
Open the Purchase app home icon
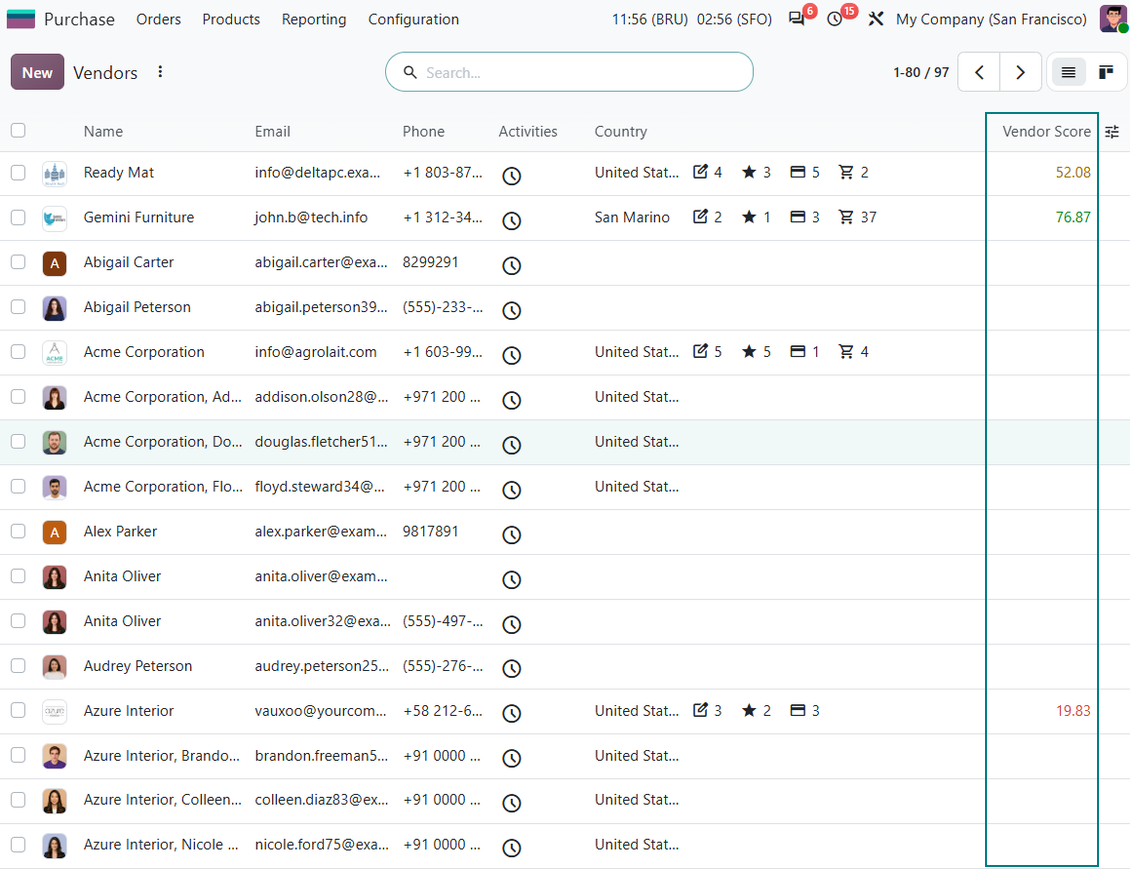click(x=21, y=19)
